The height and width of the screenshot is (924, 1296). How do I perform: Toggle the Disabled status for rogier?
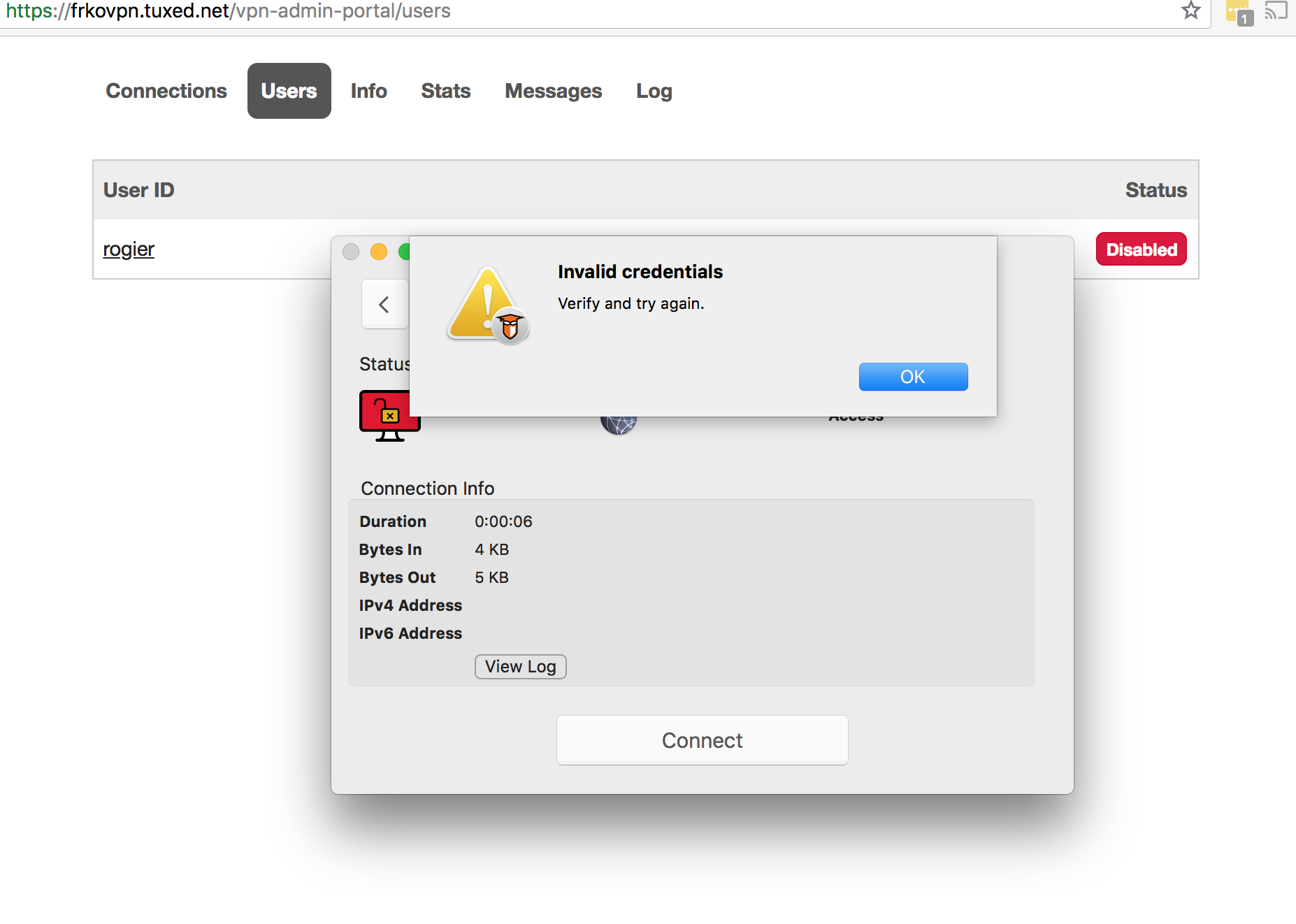[x=1141, y=249]
